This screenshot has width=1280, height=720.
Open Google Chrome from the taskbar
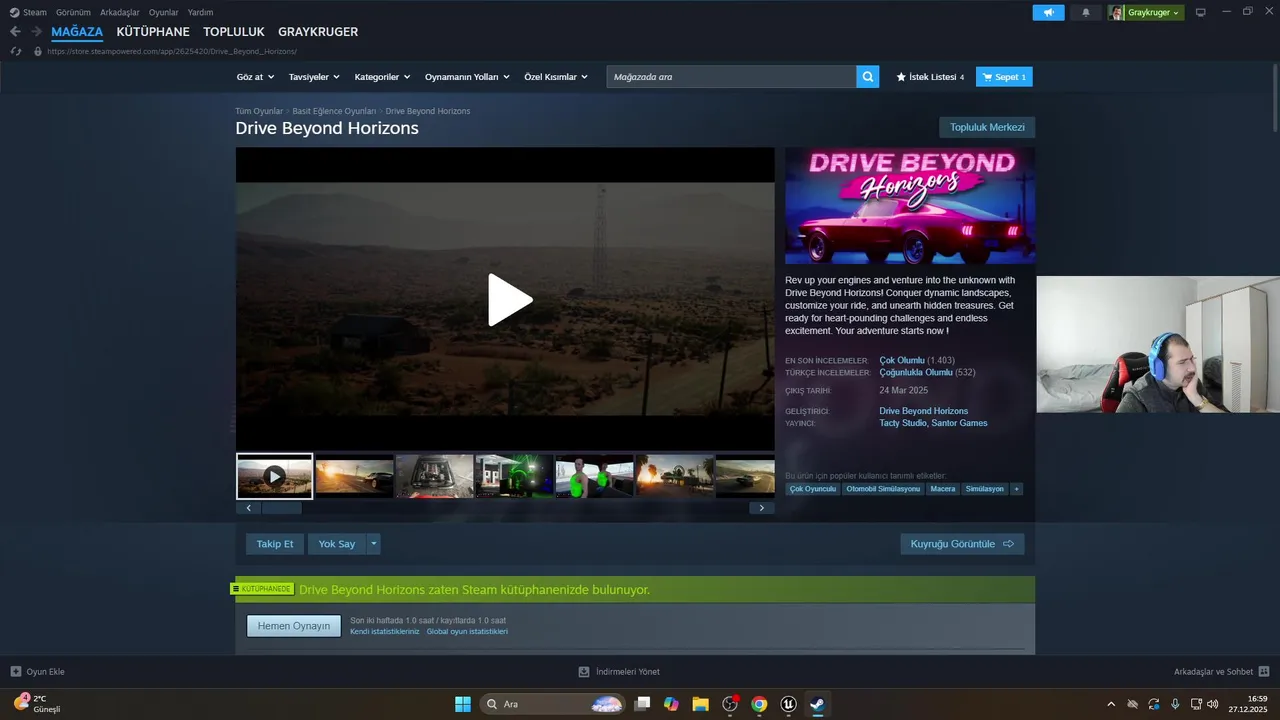point(759,704)
